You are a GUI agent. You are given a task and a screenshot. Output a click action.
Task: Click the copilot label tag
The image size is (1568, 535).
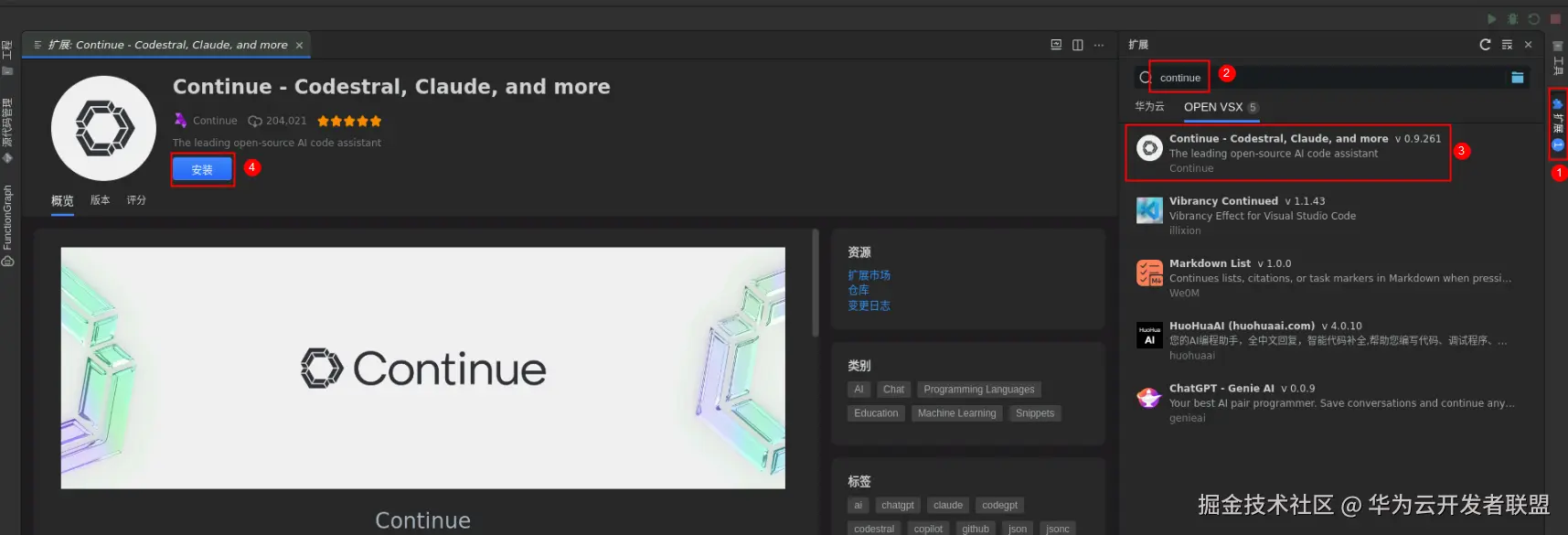pos(928,529)
